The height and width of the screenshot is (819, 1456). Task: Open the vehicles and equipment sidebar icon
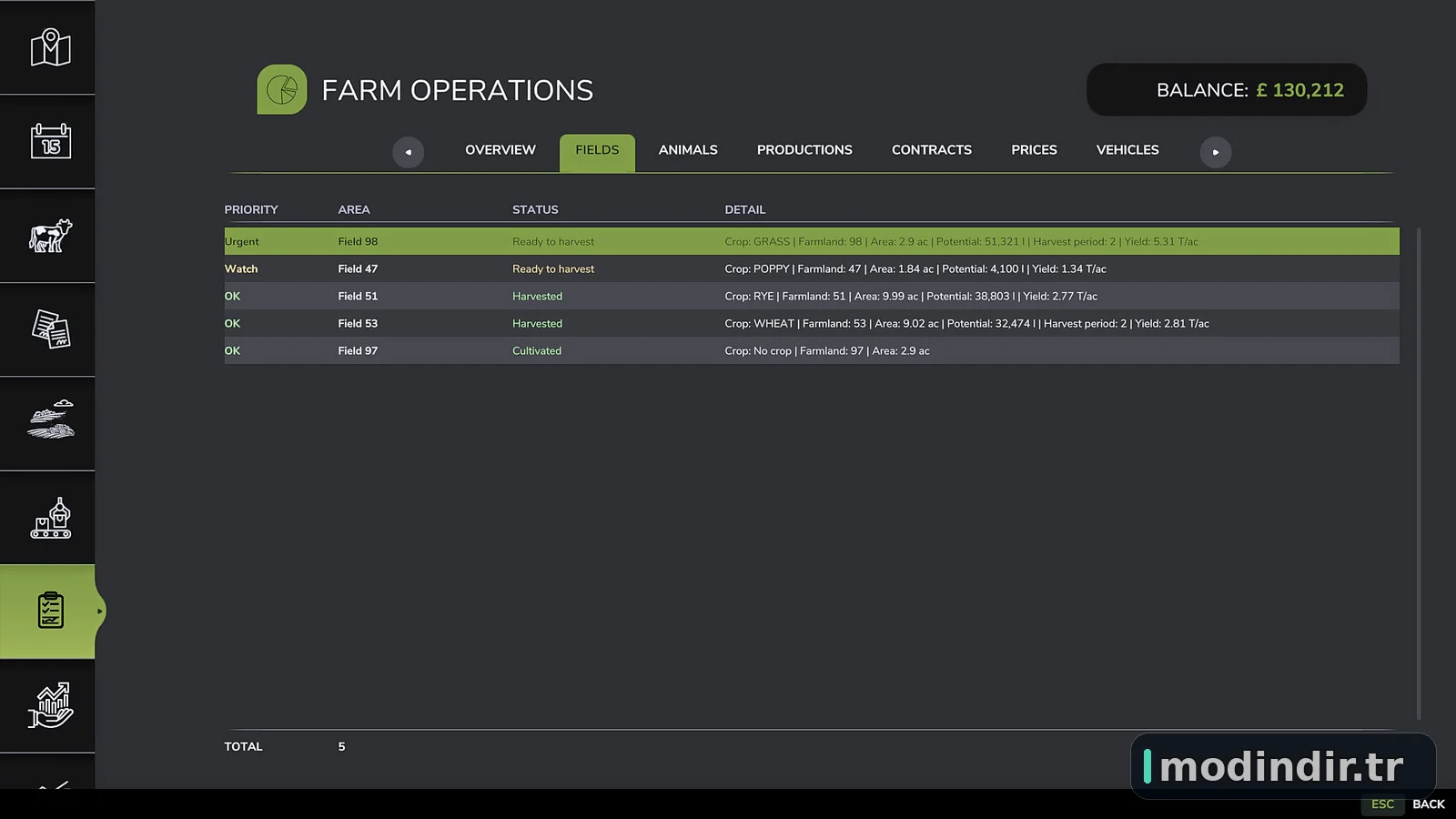pyautogui.click(x=50, y=420)
